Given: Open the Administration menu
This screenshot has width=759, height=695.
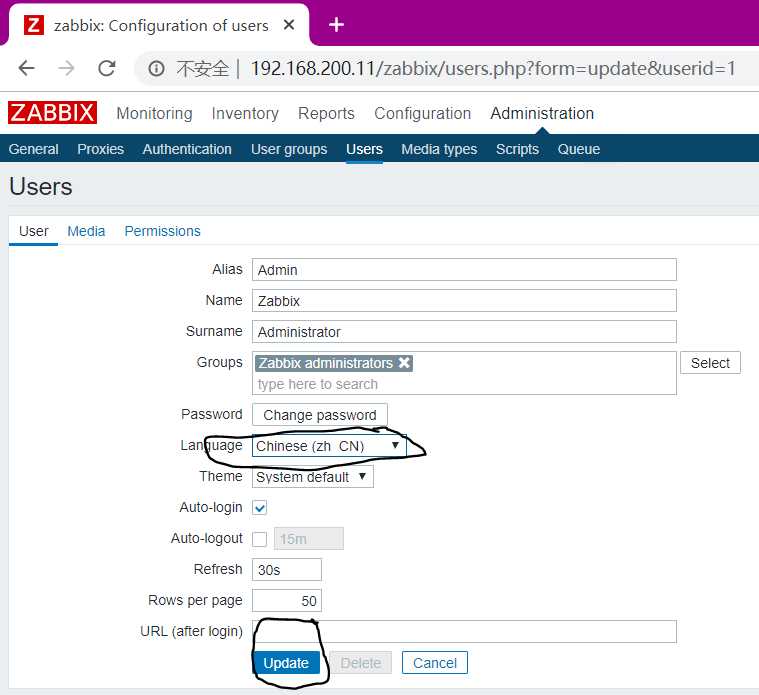Looking at the screenshot, I should [x=542, y=113].
